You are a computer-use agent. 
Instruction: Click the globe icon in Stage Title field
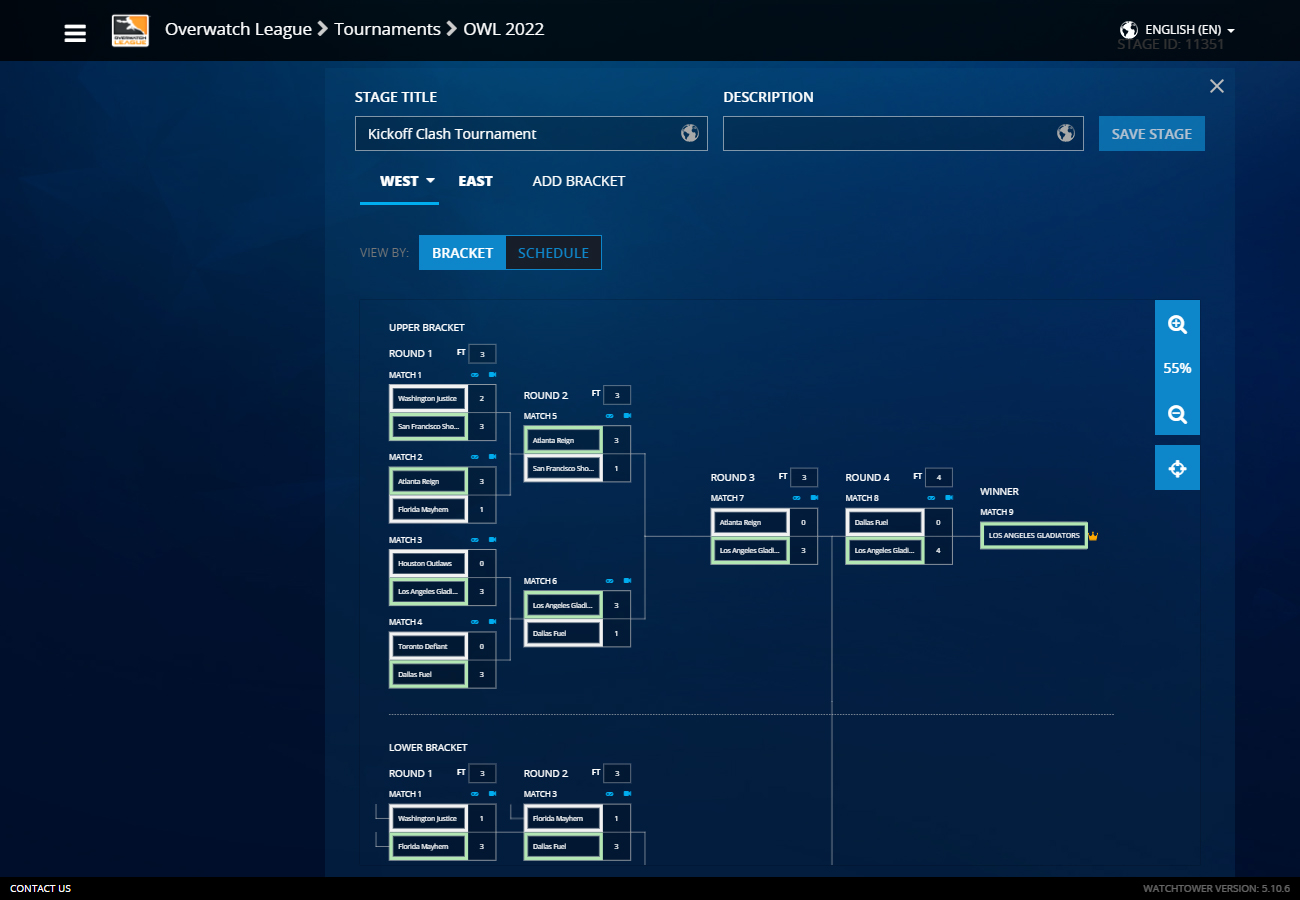(x=690, y=133)
